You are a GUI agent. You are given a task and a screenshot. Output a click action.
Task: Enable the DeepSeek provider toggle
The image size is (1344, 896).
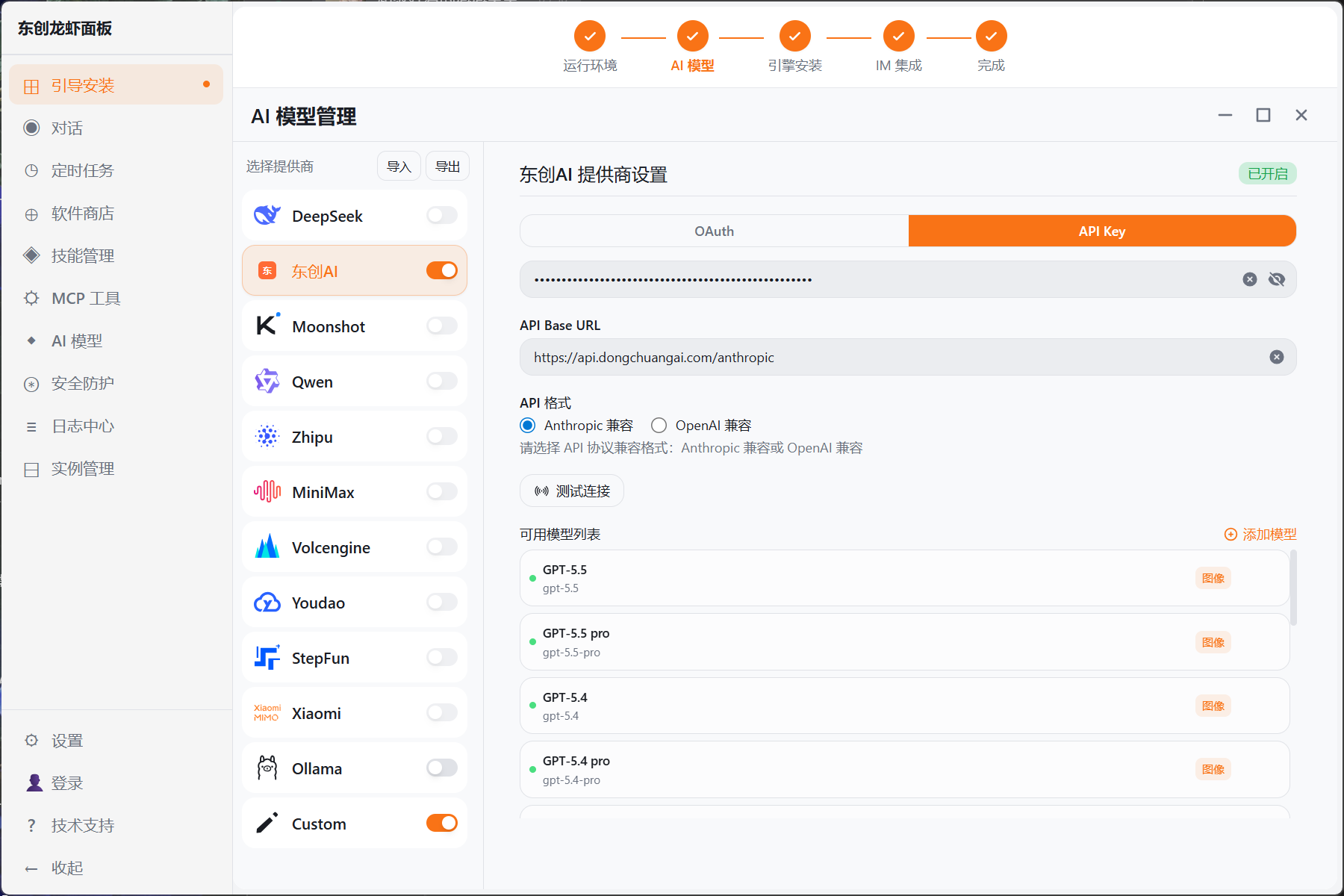click(442, 215)
